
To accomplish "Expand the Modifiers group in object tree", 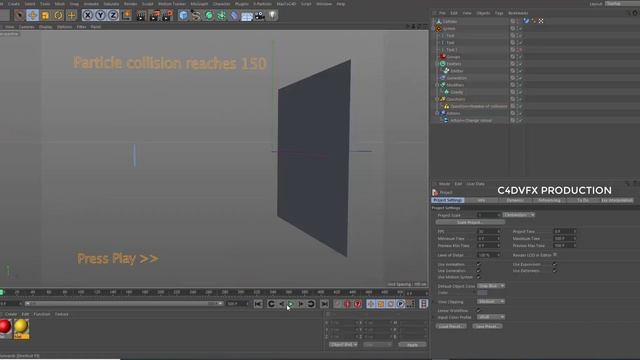I will coord(437,85).
